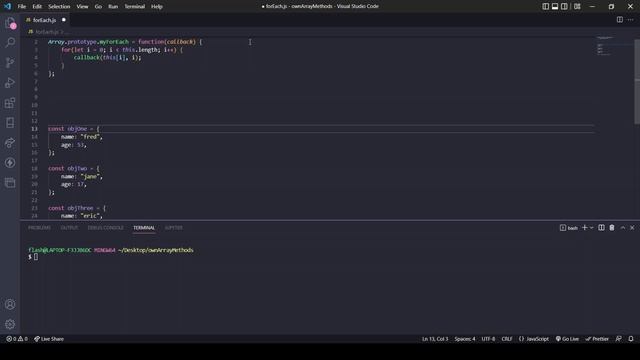Open the notifications bell in status bar
The height and width of the screenshot is (360, 640).
(x=631, y=339)
